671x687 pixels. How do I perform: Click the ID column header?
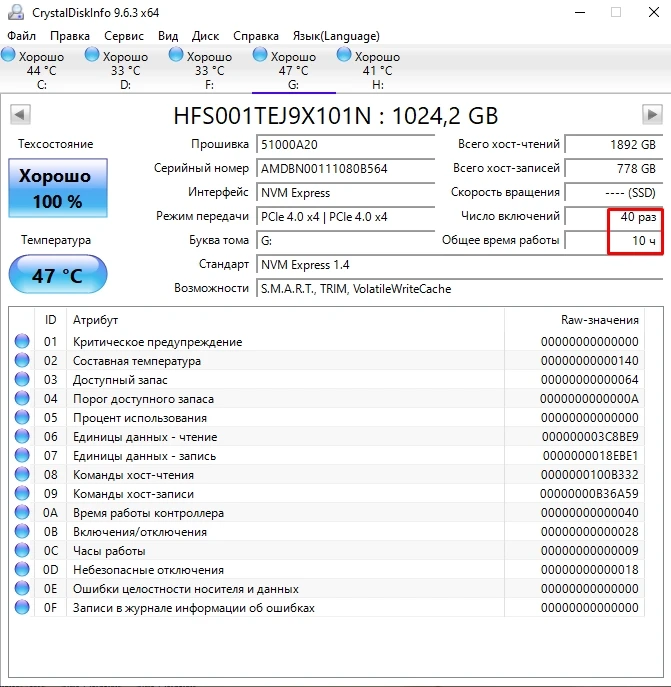(x=50, y=320)
